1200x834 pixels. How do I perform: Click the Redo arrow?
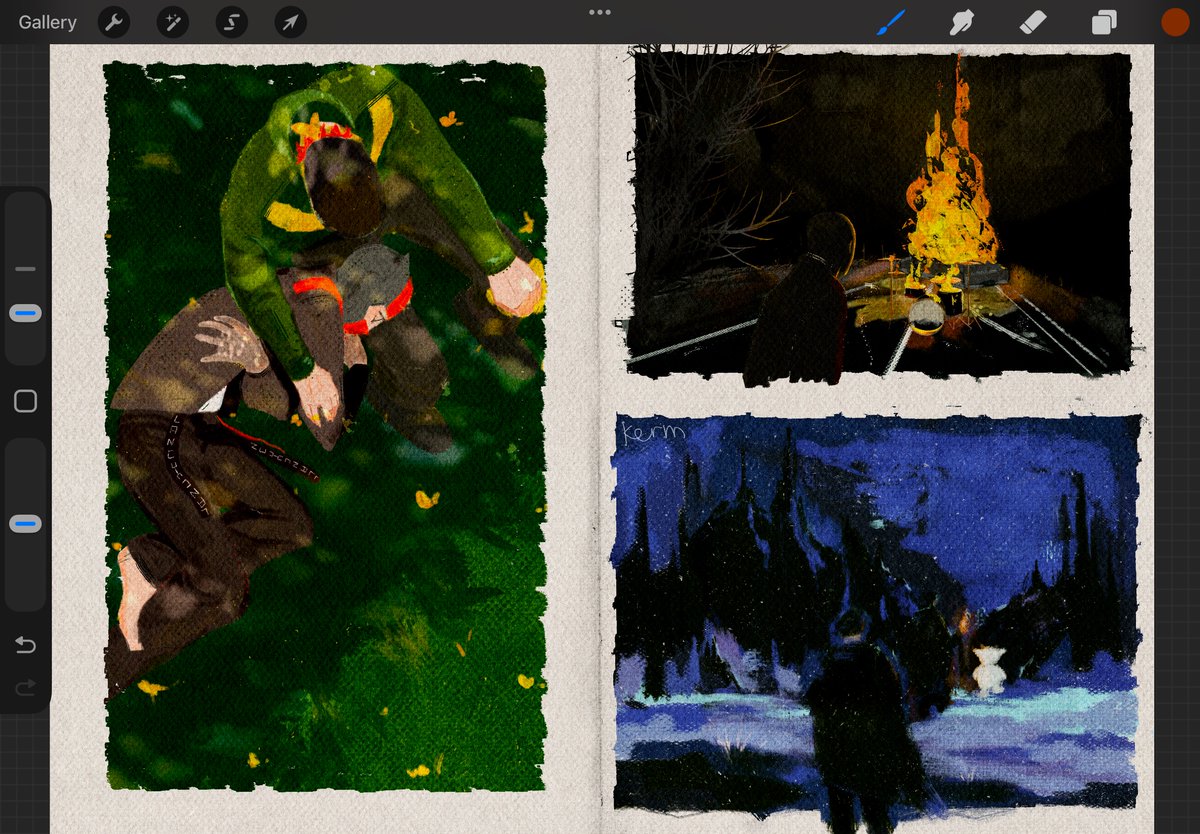(x=25, y=687)
